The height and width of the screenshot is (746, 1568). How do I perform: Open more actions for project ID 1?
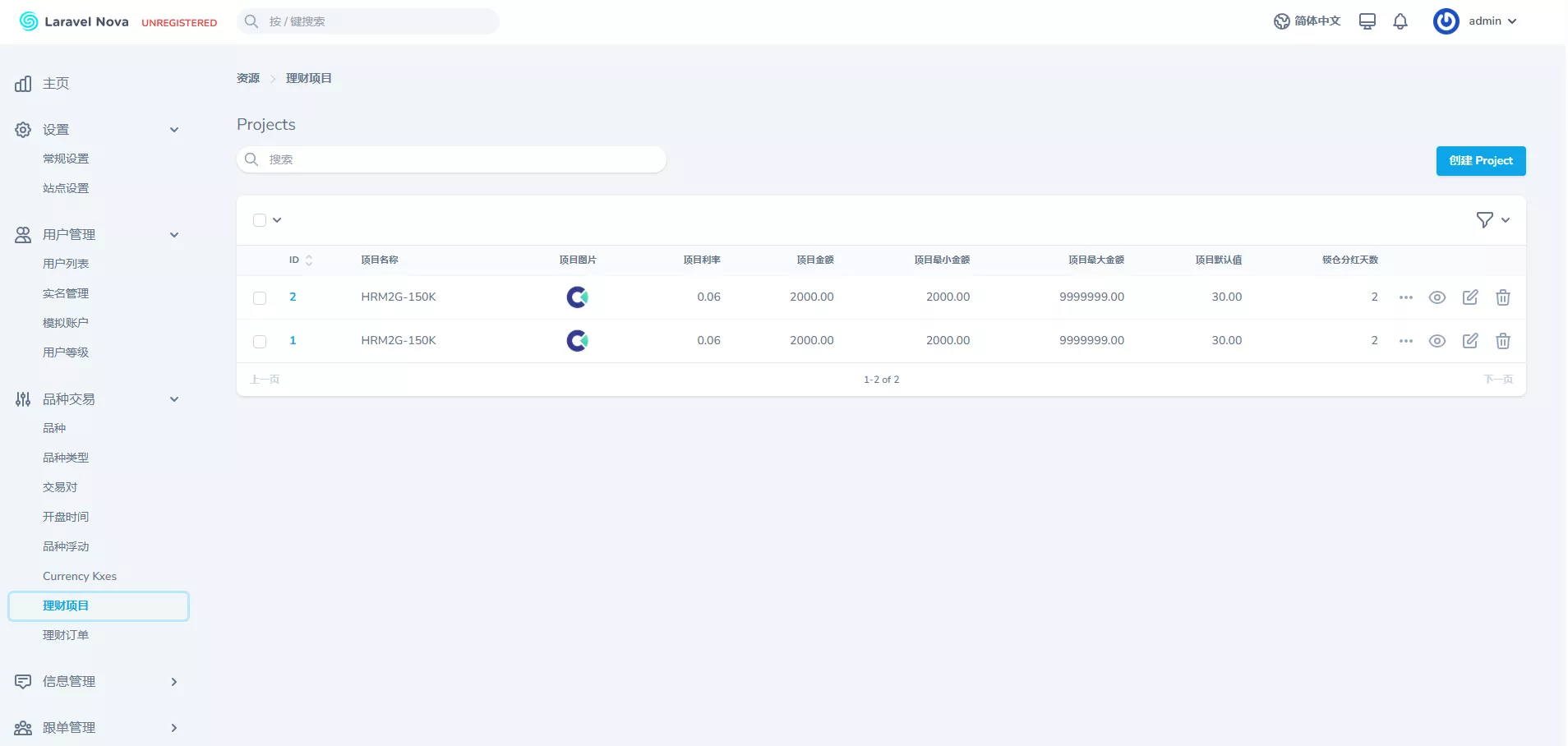(1405, 341)
